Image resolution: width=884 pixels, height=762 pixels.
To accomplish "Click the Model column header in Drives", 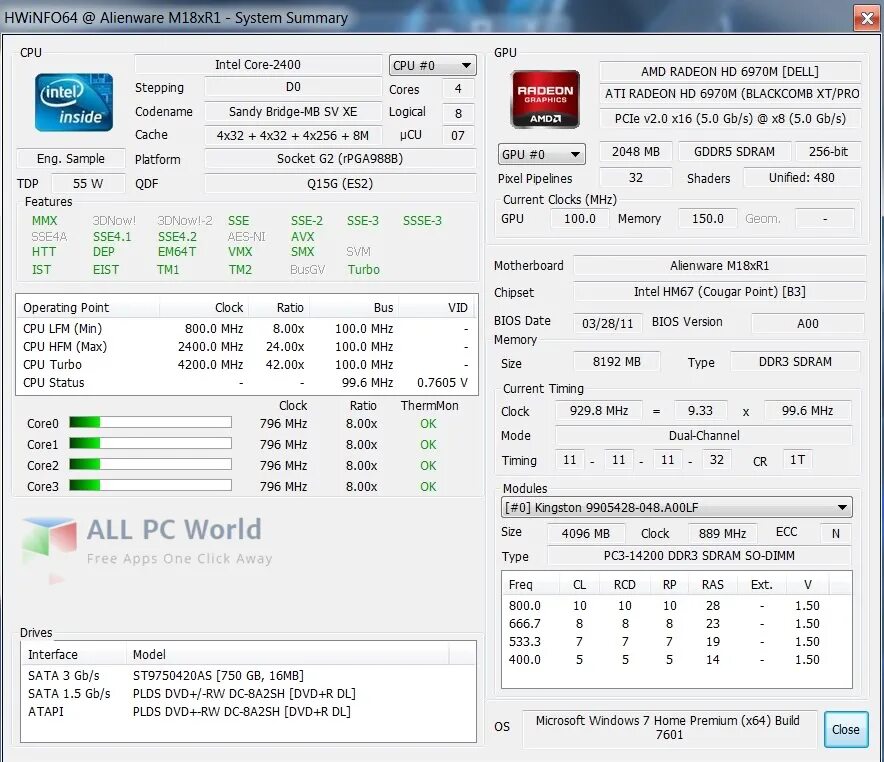I will 288,654.
